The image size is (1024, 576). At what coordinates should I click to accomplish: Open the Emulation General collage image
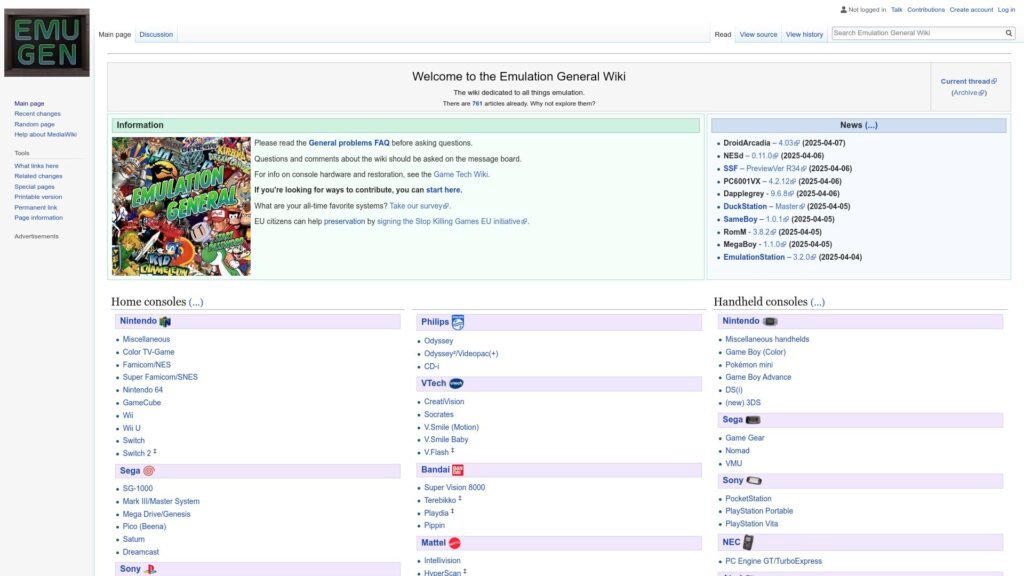tap(181, 206)
